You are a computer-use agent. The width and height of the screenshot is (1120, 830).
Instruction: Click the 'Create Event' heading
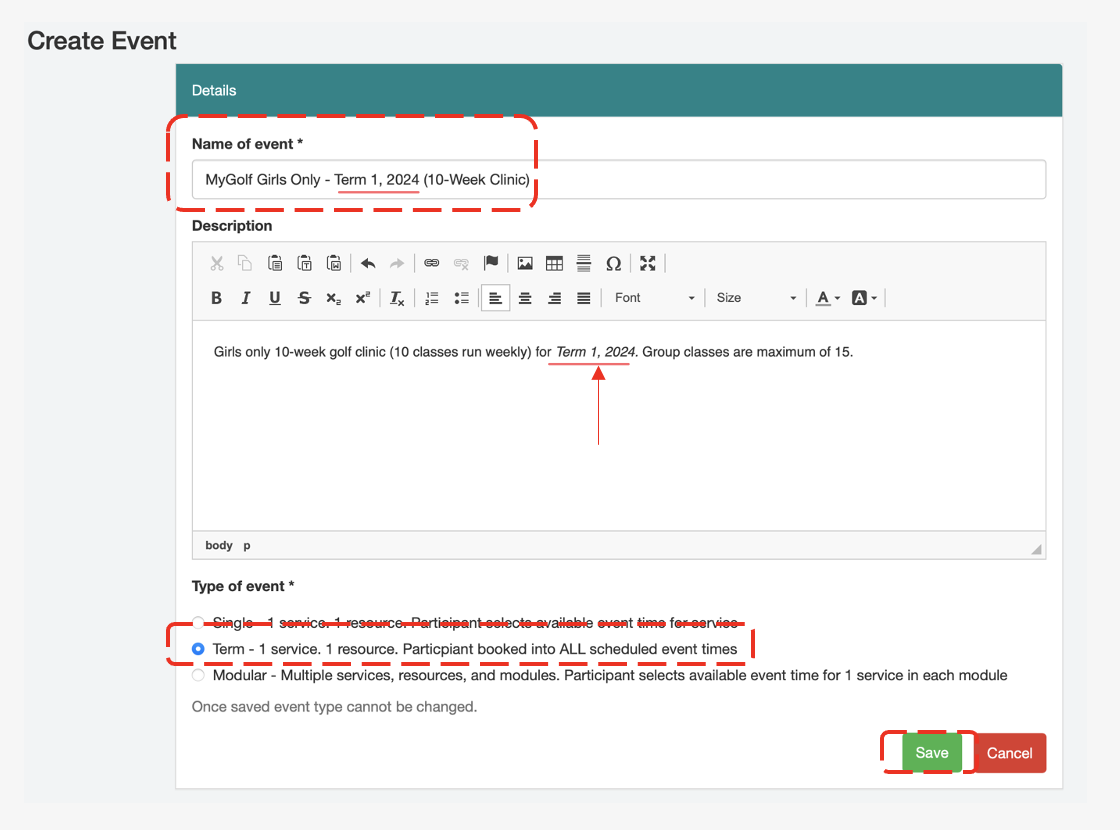tap(101, 41)
